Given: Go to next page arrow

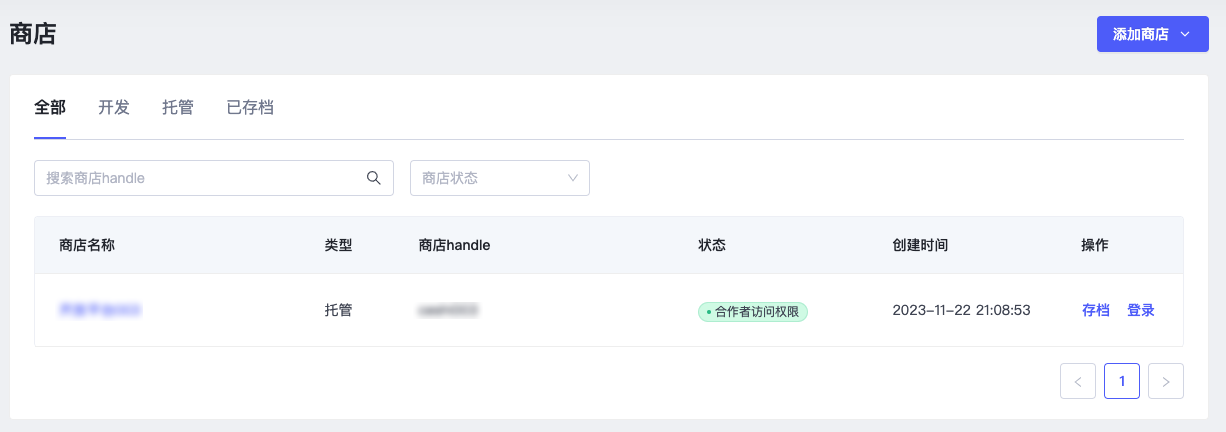Looking at the screenshot, I should pos(1166,381).
